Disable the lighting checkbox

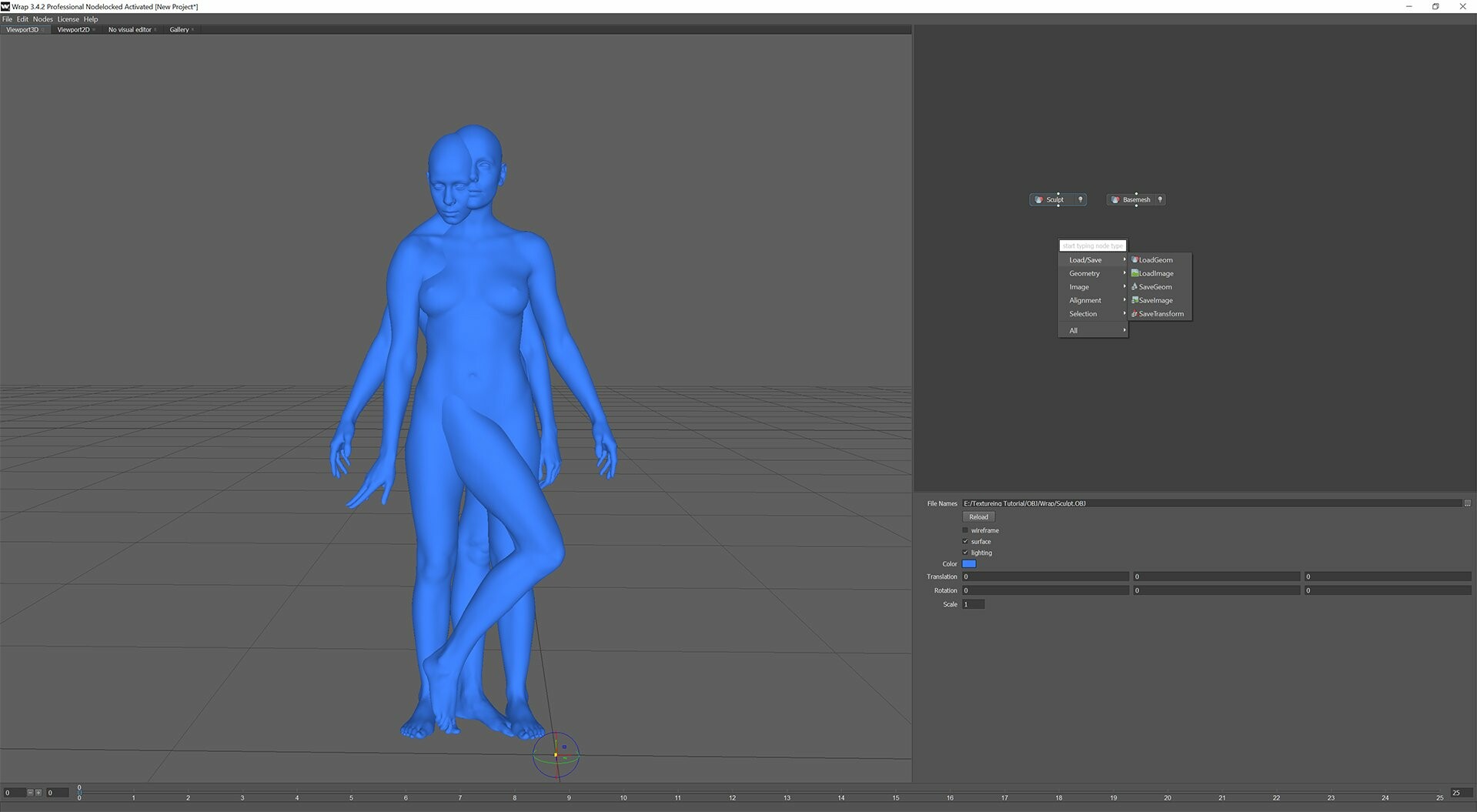tap(965, 553)
